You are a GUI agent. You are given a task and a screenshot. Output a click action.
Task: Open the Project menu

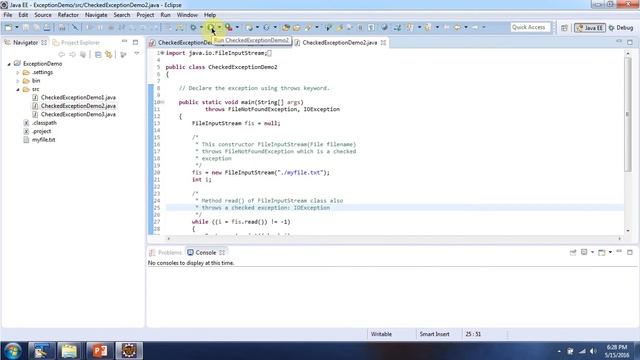[145, 15]
